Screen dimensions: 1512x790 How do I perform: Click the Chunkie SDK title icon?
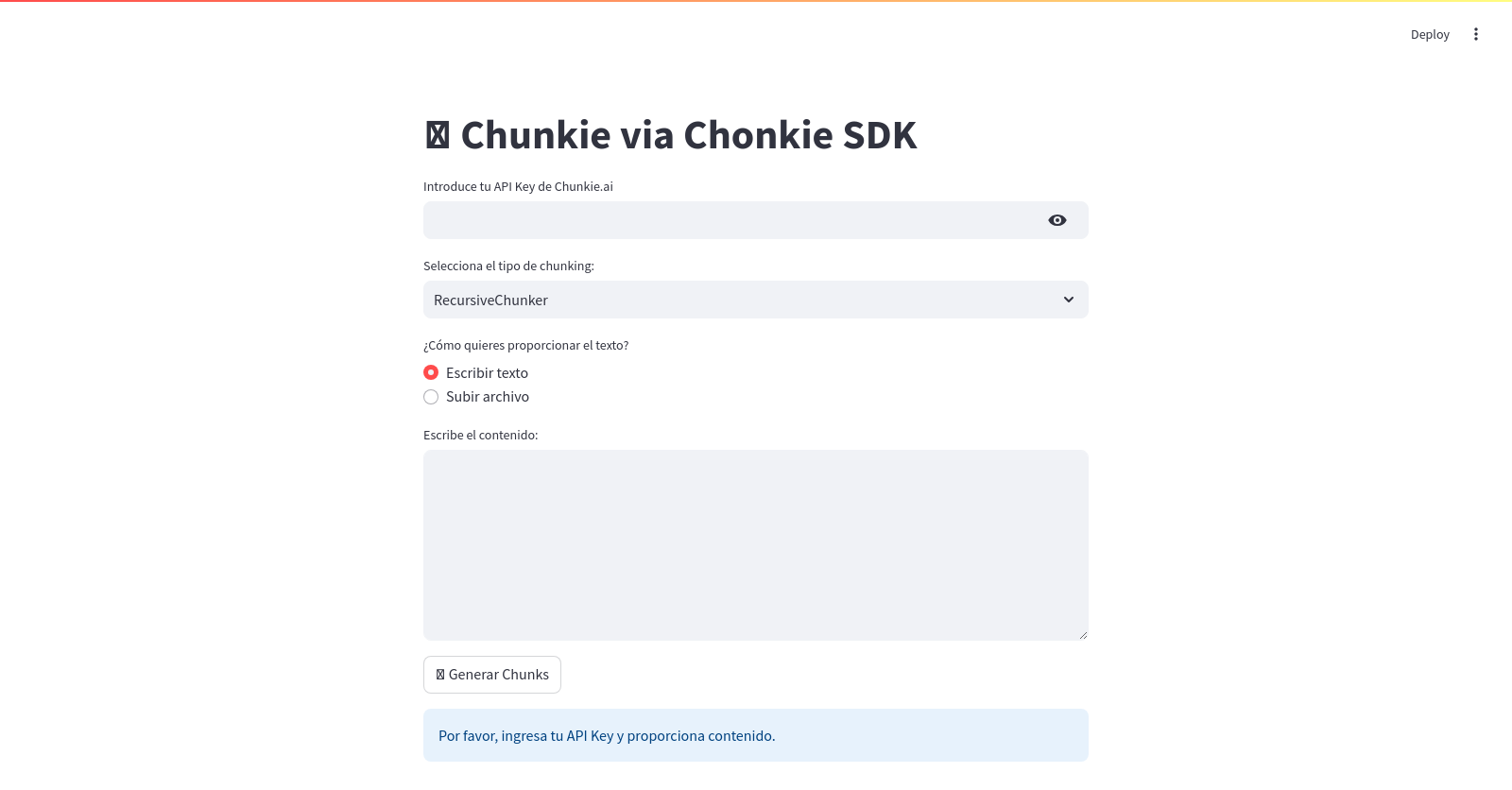[x=438, y=134]
